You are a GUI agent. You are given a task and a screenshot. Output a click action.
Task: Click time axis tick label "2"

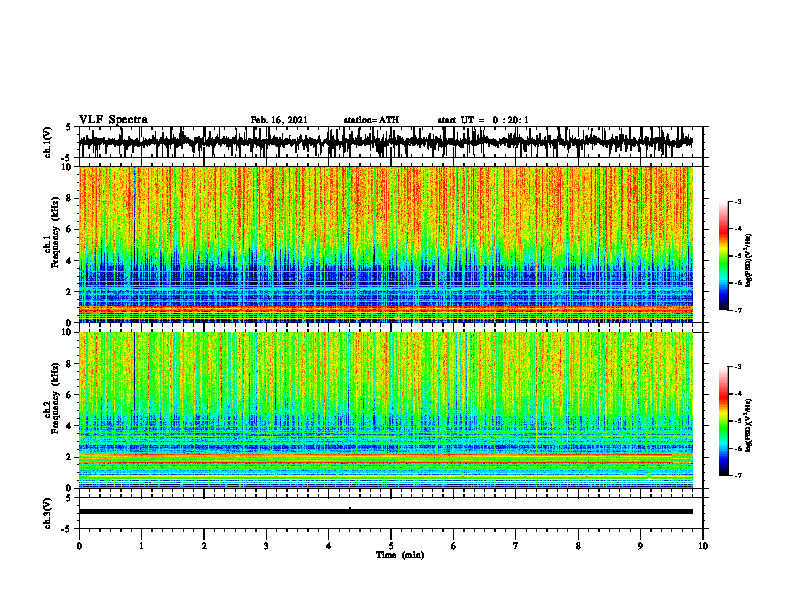coord(204,546)
